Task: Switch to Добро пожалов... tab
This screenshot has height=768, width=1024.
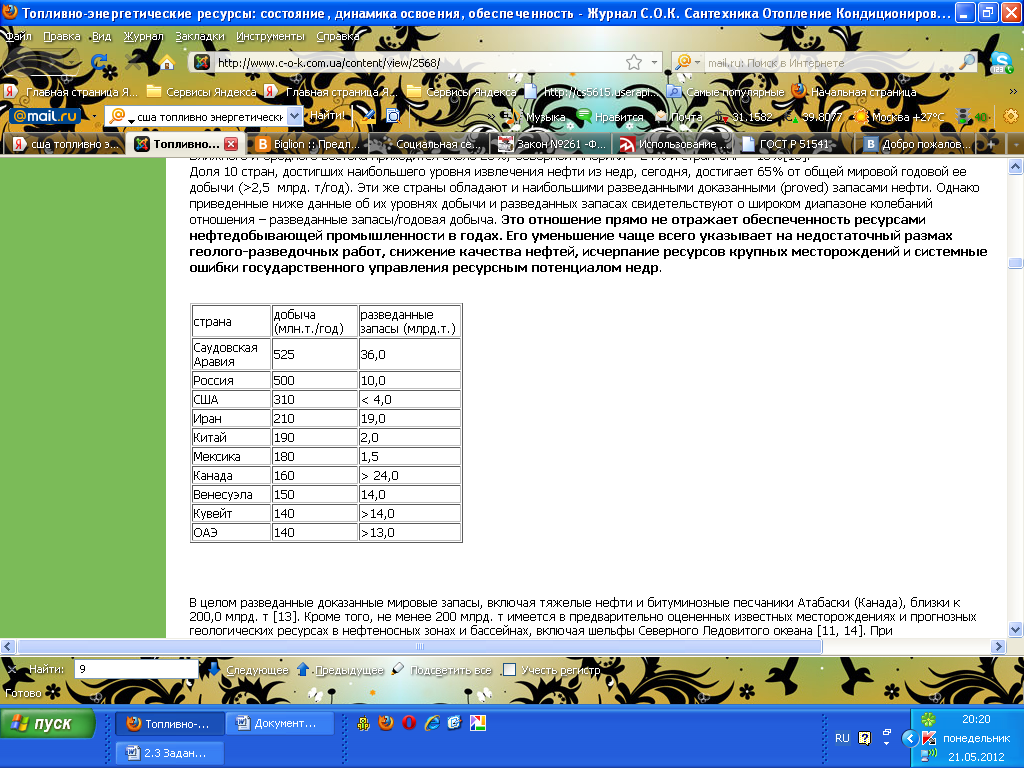Action: [x=918, y=144]
